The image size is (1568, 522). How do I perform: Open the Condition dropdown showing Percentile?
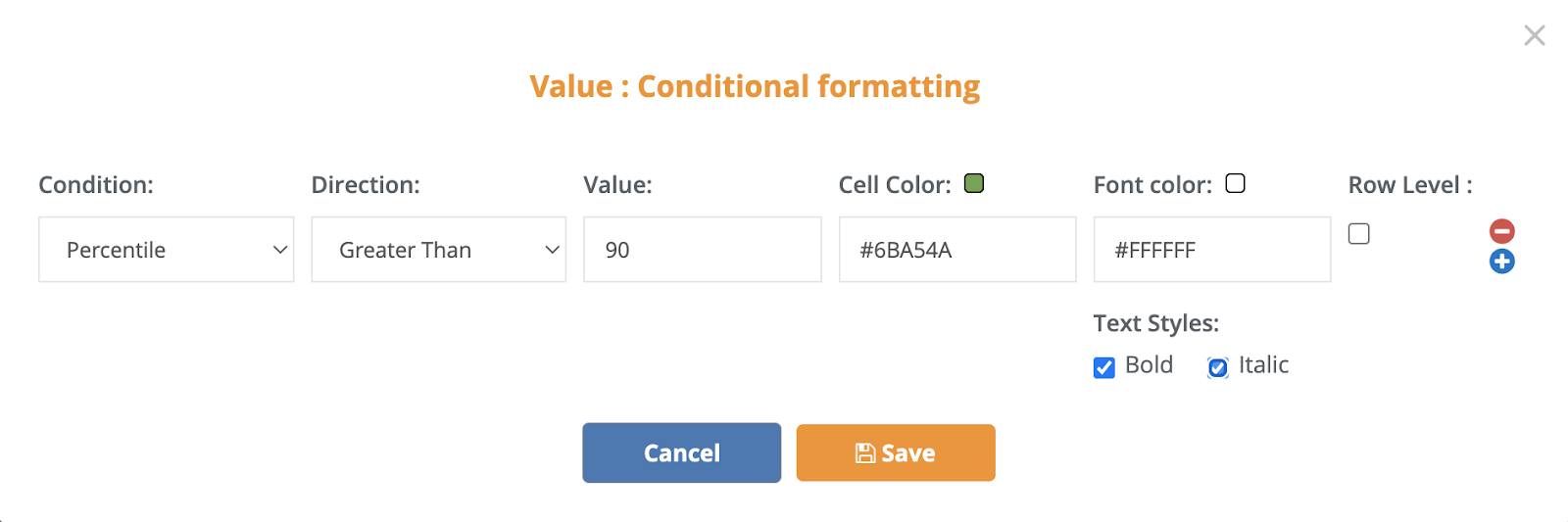tap(167, 250)
